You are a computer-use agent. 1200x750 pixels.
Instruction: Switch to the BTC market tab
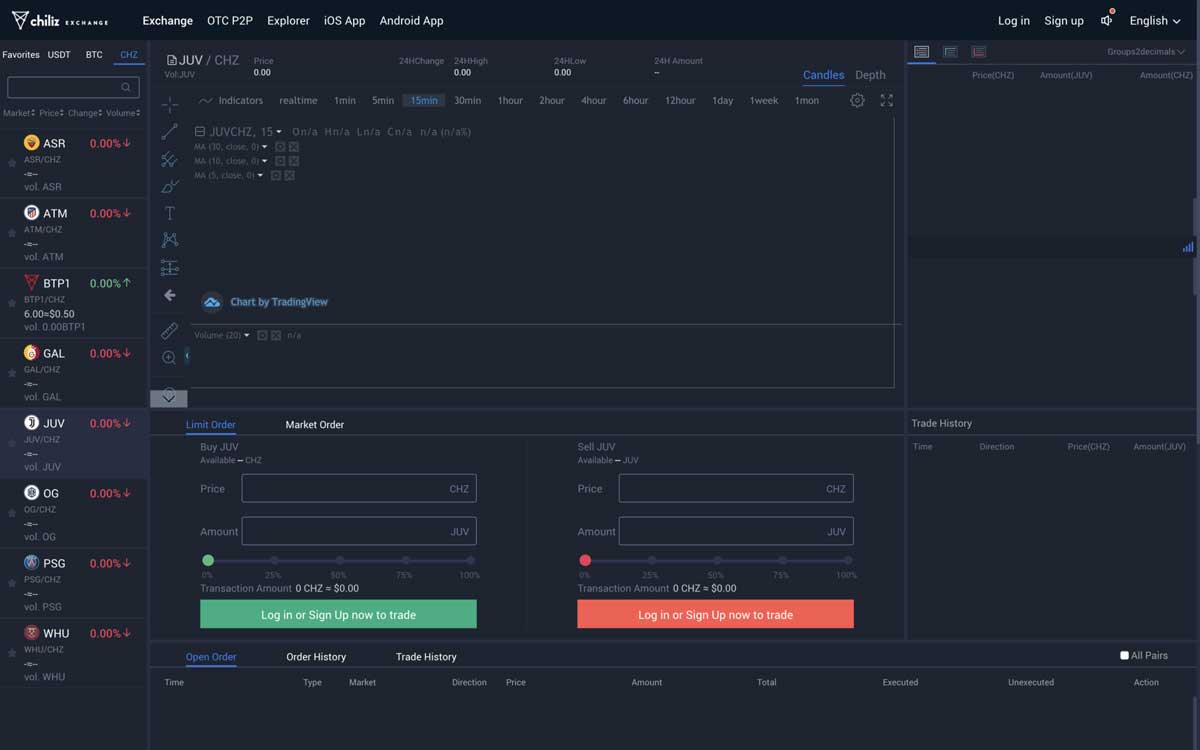click(94, 55)
